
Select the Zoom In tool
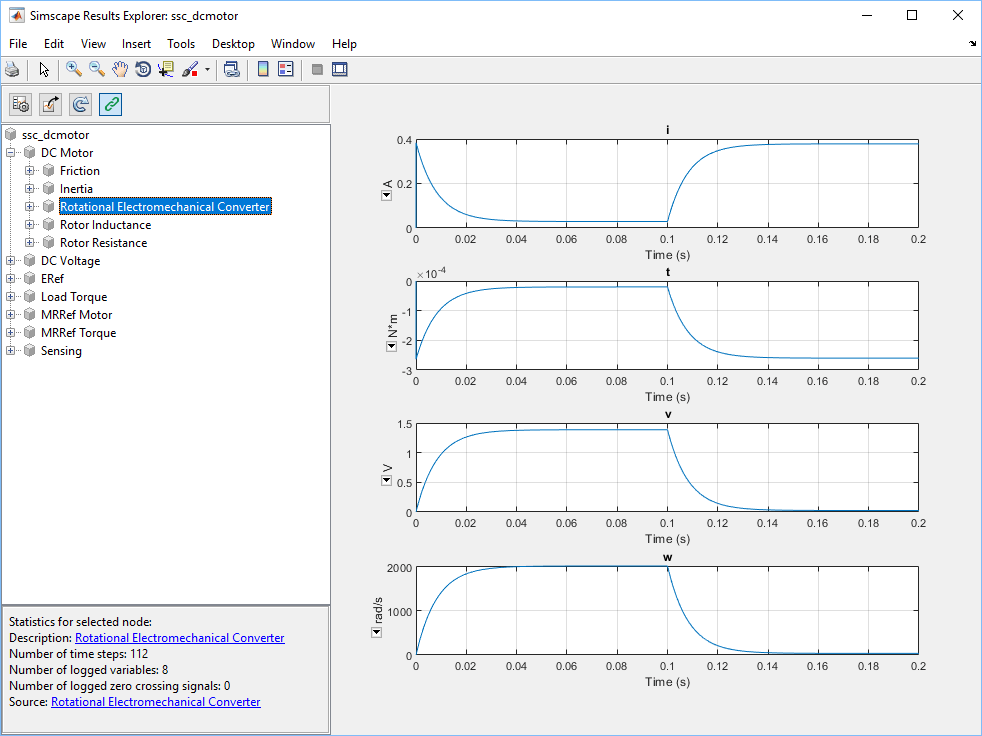click(x=73, y=69)
